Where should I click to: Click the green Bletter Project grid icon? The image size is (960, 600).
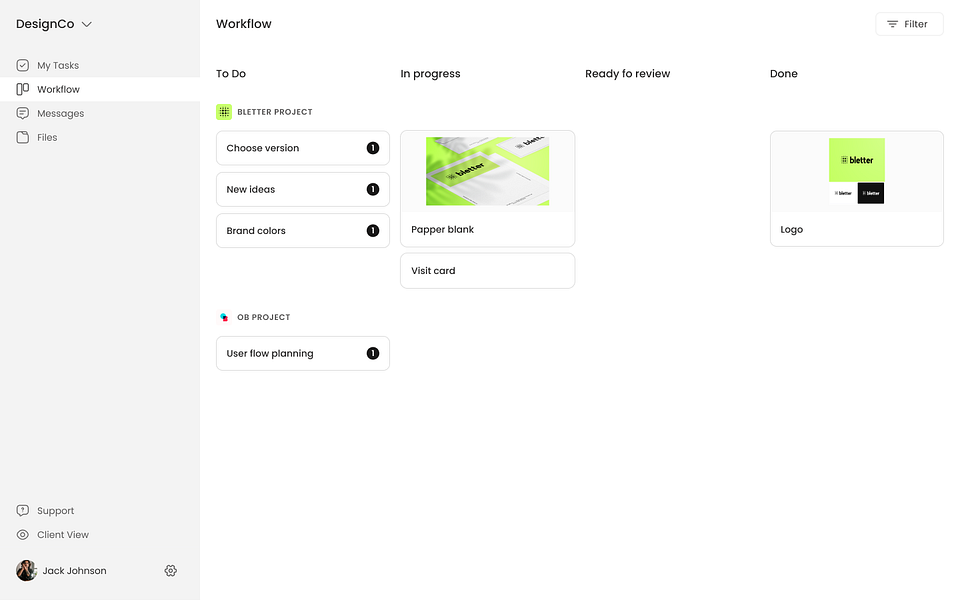pyautogui.click(x=223, y=111)
